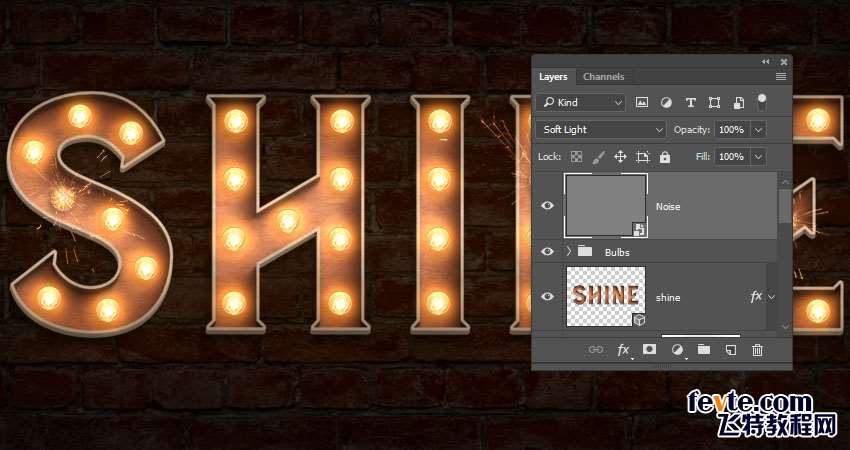Lock all layer attributes
850x450 pixels.
[x=665, y=157]
